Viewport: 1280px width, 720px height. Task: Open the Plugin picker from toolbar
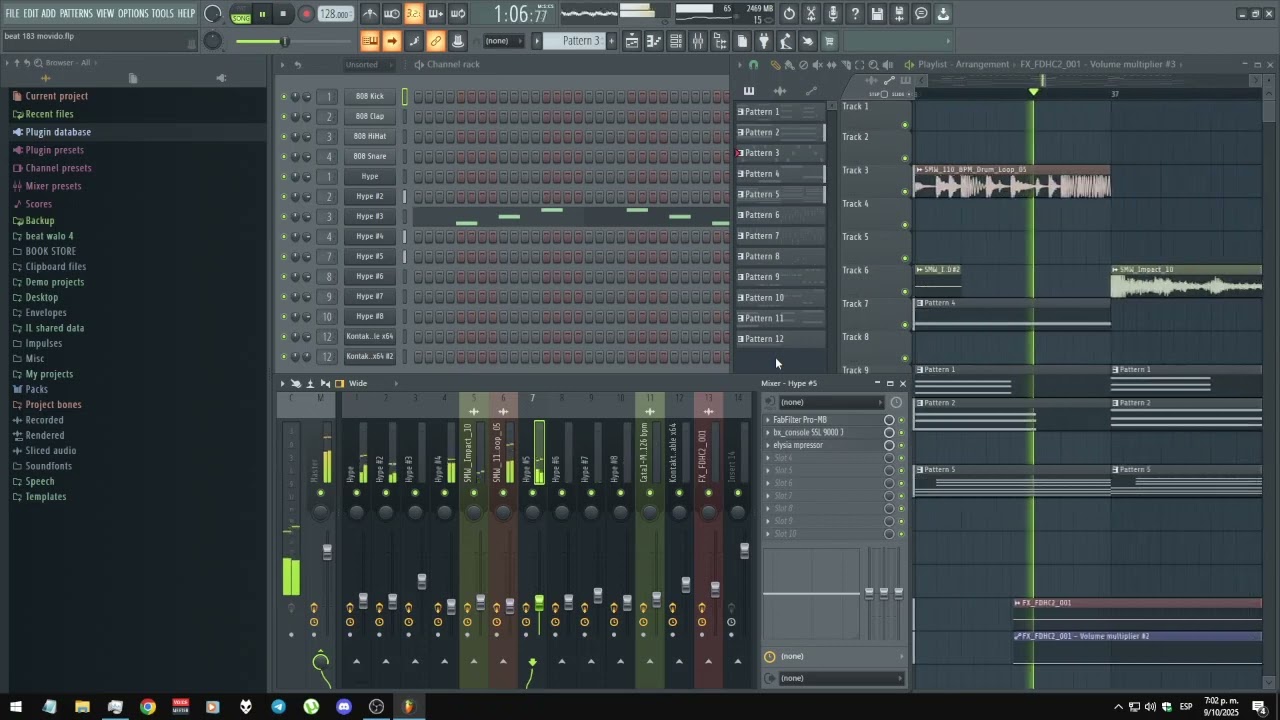(x=764, y=41)
